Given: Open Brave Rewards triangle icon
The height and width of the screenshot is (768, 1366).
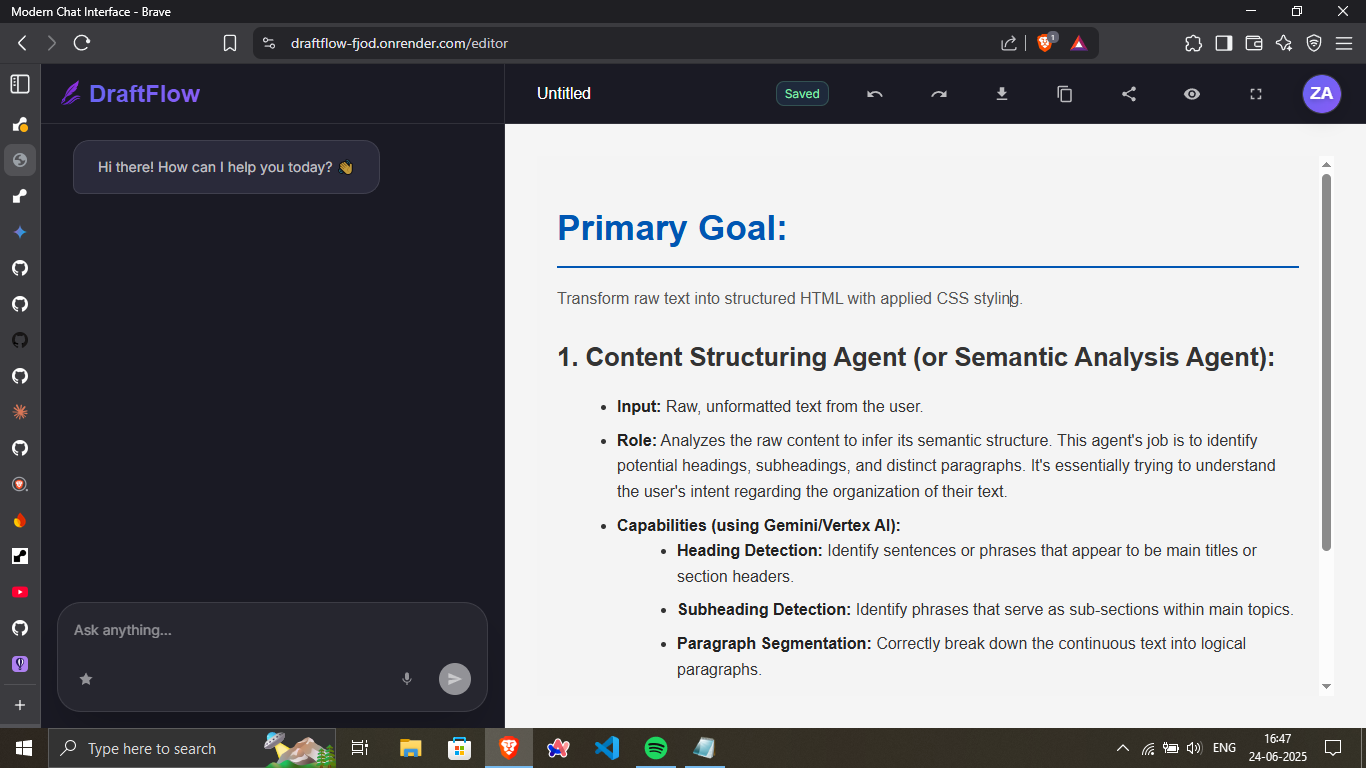Looking at the screenshot, I should point(1078,43).
